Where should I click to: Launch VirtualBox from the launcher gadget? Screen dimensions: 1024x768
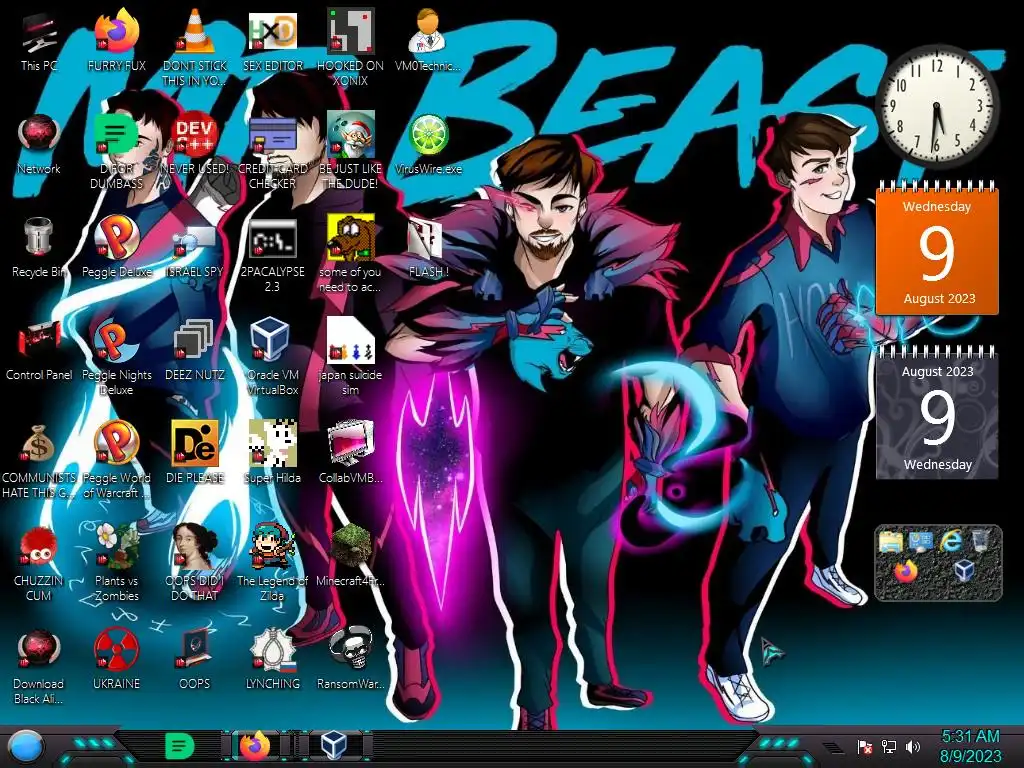click(965, 571)
